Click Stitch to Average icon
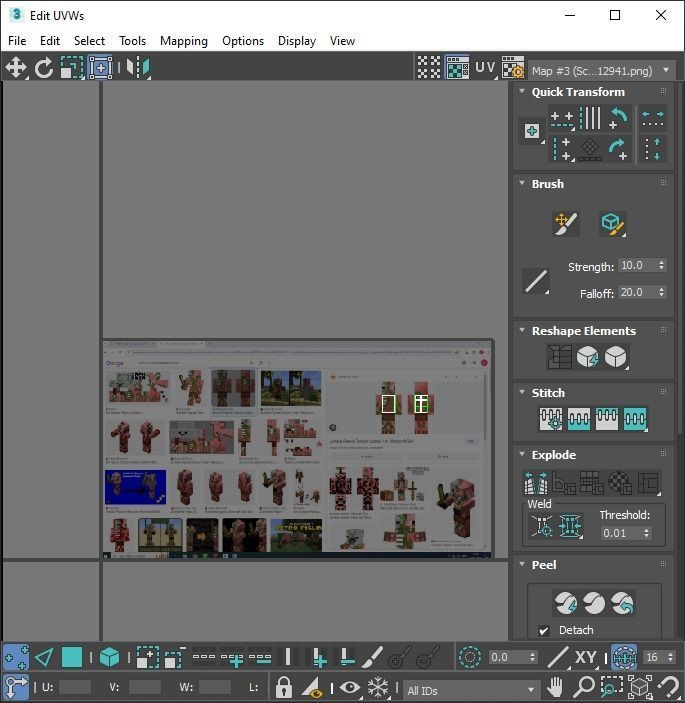This screenshot has height=703, width=685. click(x=579, y=419)
